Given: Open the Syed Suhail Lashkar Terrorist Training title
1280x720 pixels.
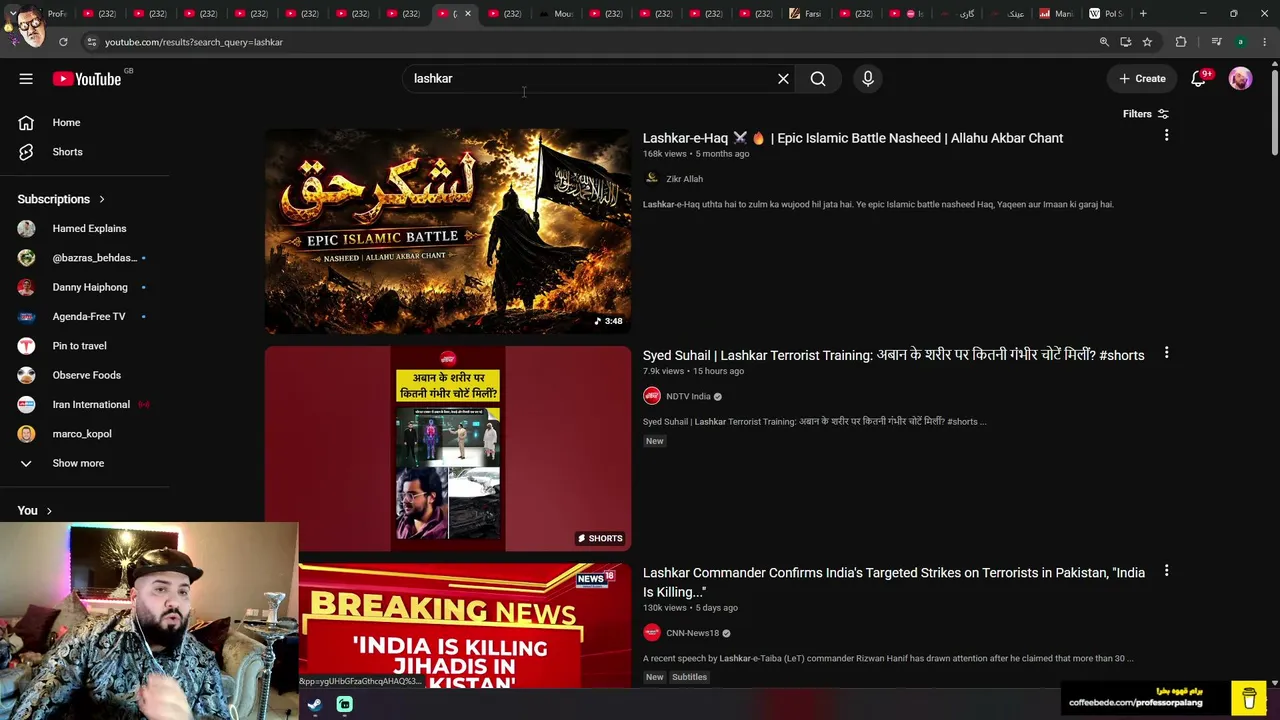Looking at the screenshot, I should [893, 356].
